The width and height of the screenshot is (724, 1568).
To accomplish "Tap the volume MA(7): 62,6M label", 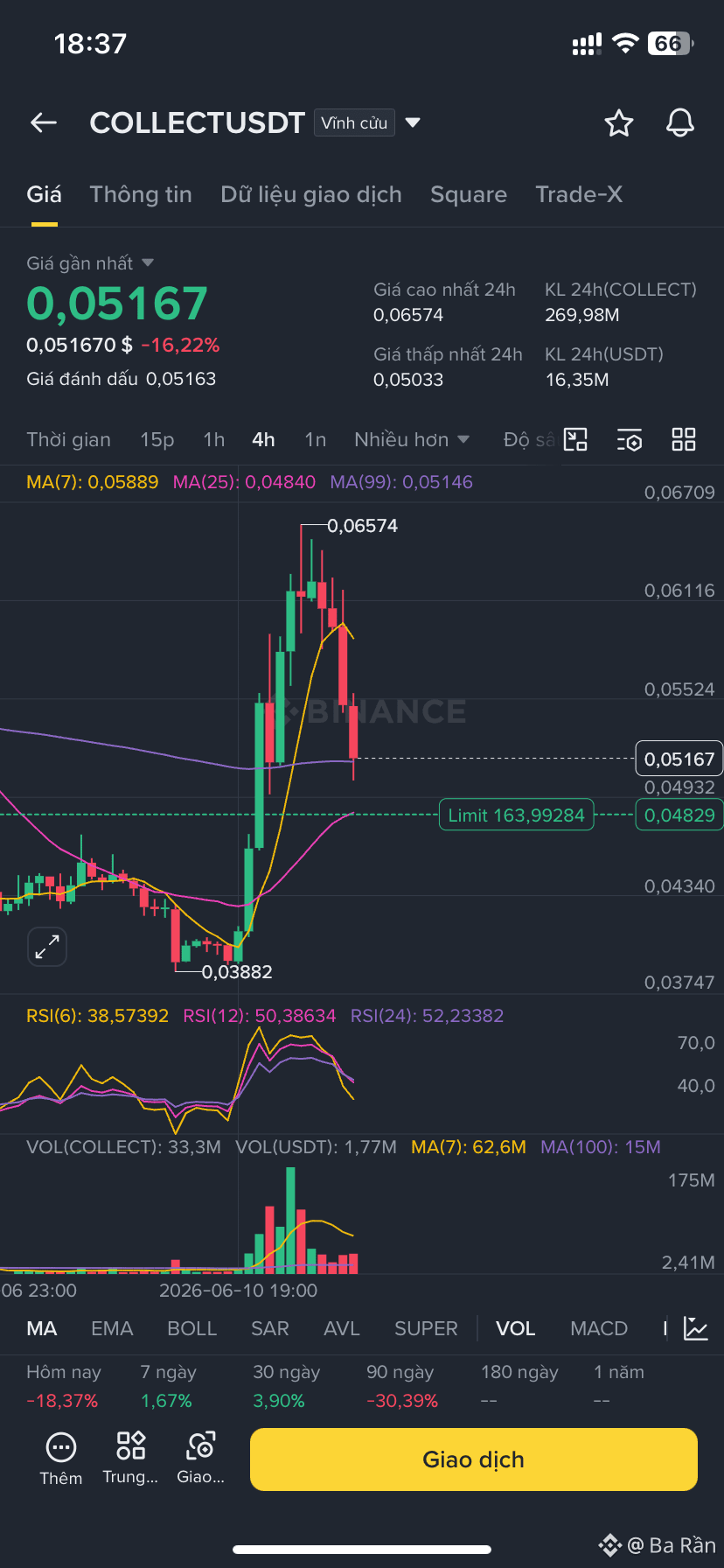I will click(469, 1147).
